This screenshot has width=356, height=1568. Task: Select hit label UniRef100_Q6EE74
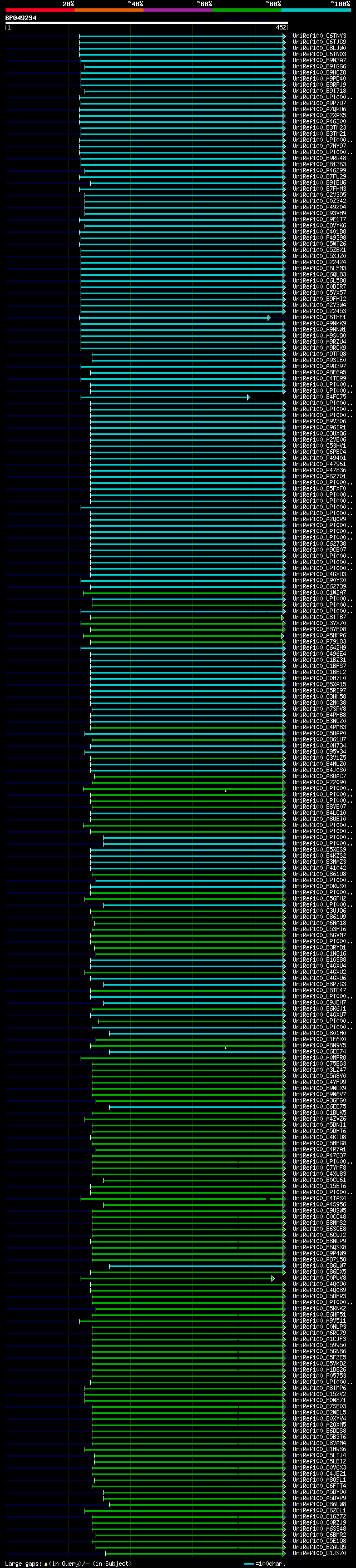319,1052
